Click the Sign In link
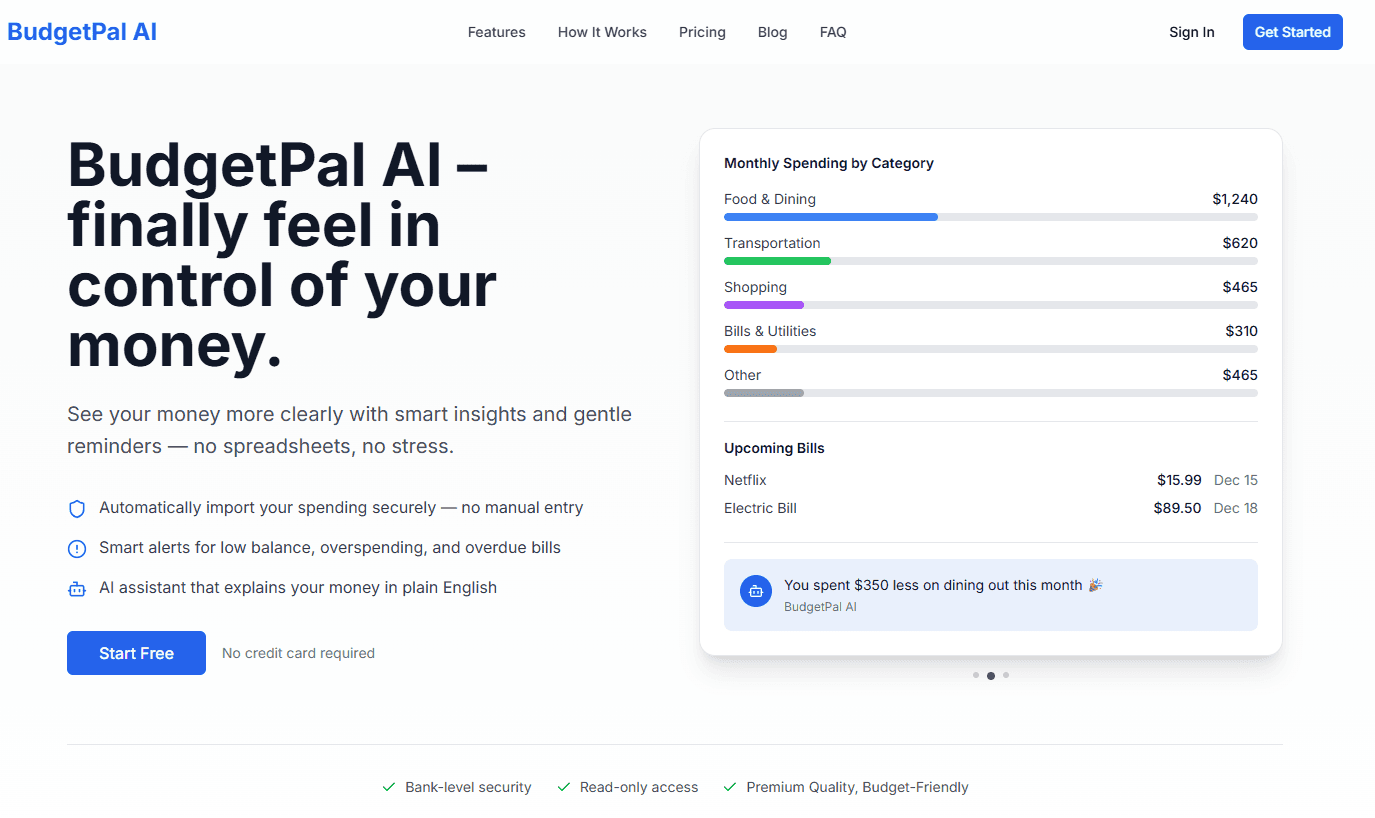The height and width of the screenshot is (818, 1375). click(x=1191, y=32)
